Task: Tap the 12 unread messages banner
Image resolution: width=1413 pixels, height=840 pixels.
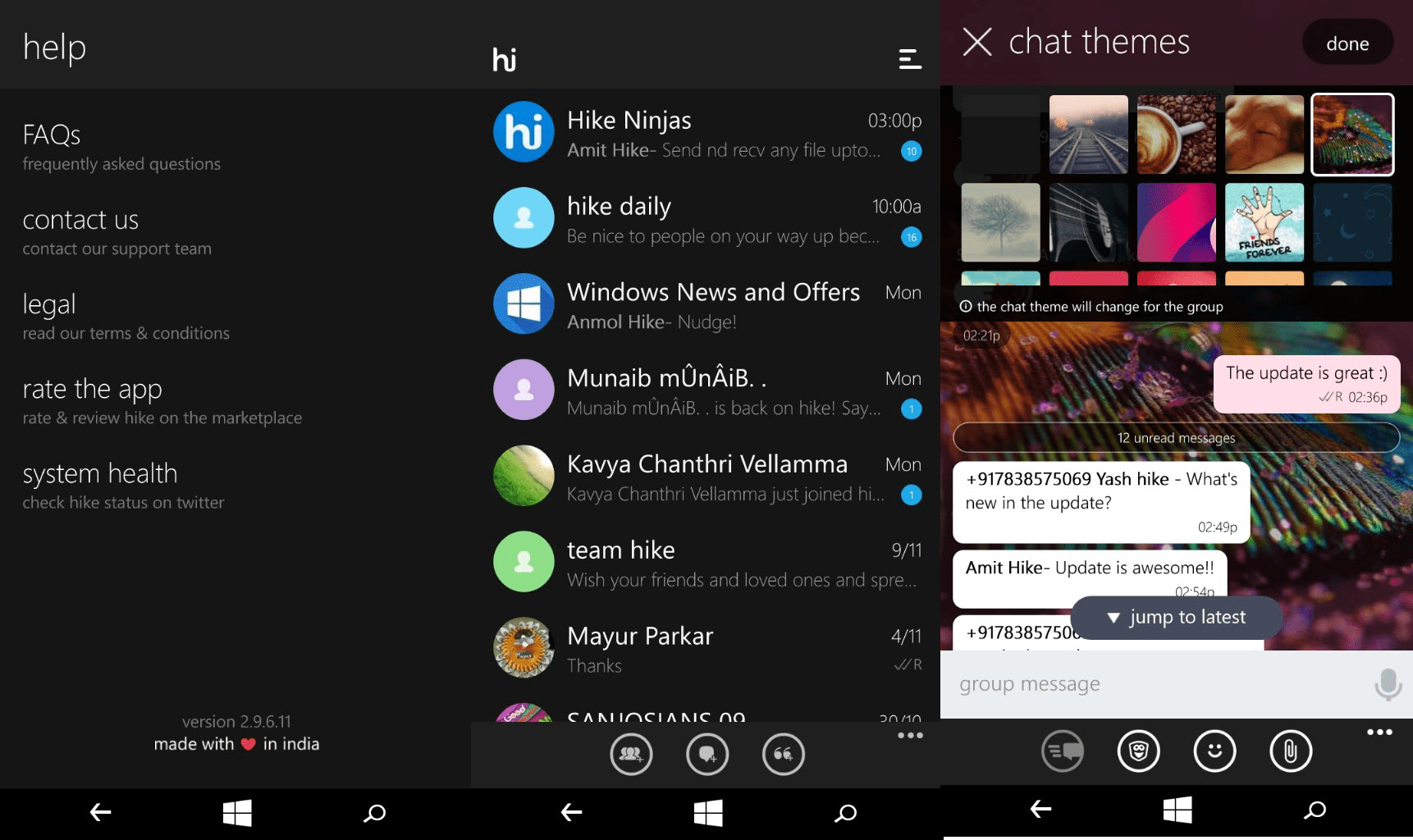Action: pos(1177,437)
